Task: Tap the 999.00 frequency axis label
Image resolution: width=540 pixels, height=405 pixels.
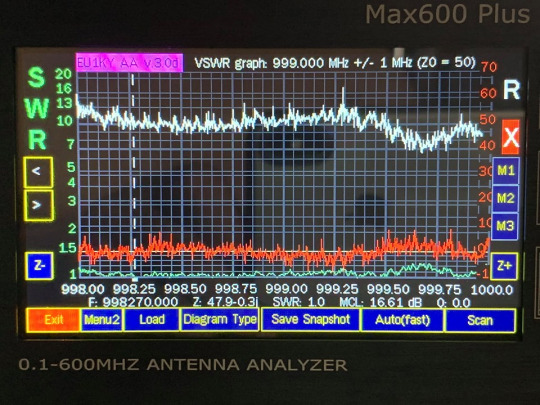Action: point(286,289)
